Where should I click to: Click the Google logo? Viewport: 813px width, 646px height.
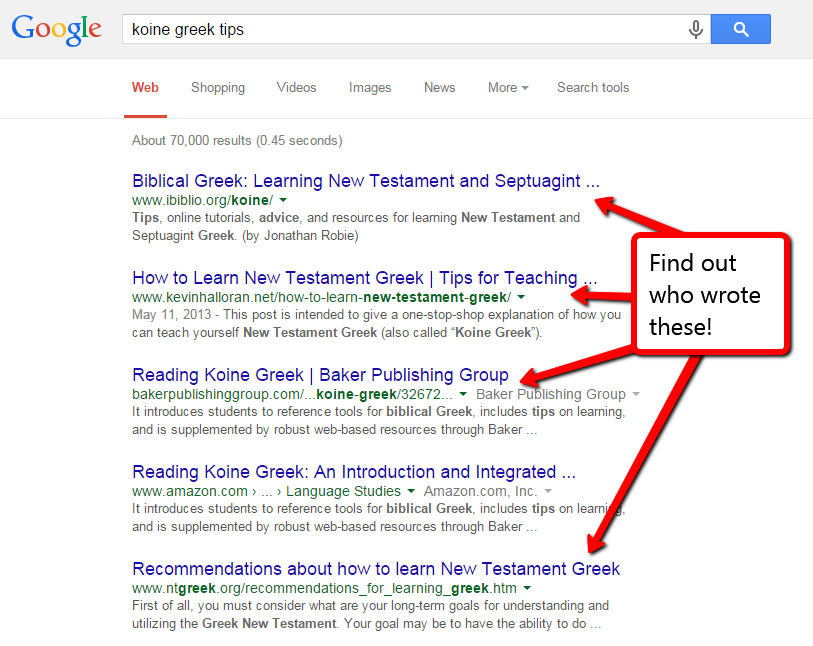[x=56, y=29]
